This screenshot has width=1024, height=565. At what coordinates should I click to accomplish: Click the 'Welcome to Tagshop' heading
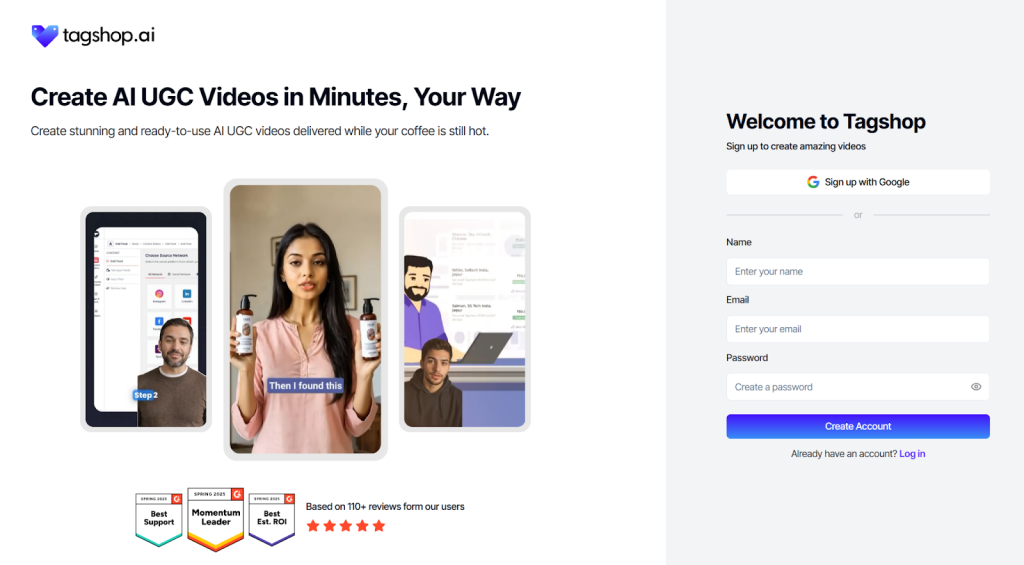(825, 121)
